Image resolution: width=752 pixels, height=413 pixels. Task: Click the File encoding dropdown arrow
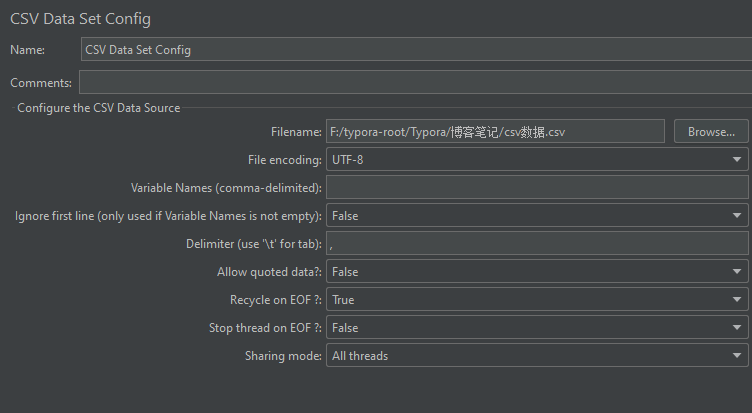point(738,160)
